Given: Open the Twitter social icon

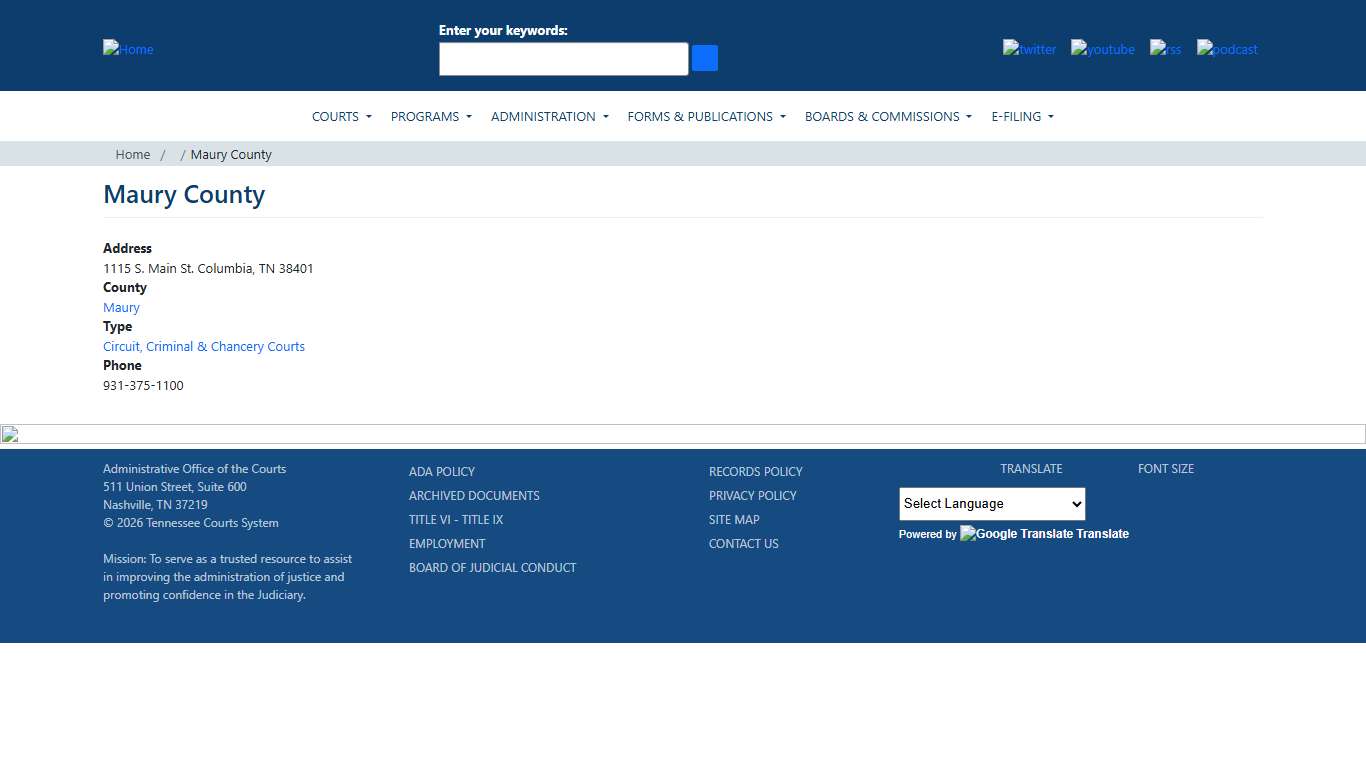Looking at the screenshot, I should pos(1029,49).
